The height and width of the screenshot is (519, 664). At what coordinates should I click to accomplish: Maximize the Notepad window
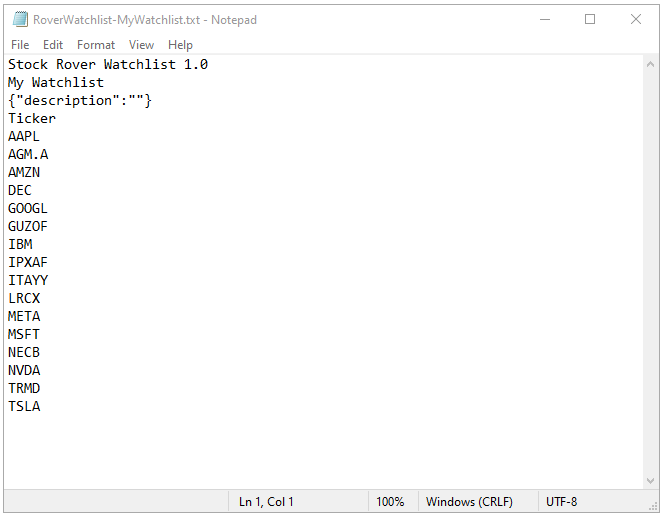[x=590, y=19]
